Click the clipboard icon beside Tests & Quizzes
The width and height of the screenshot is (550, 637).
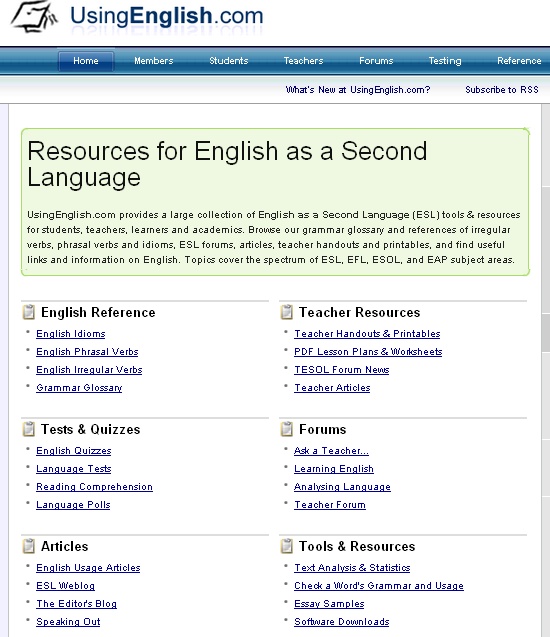click(28, 429)
